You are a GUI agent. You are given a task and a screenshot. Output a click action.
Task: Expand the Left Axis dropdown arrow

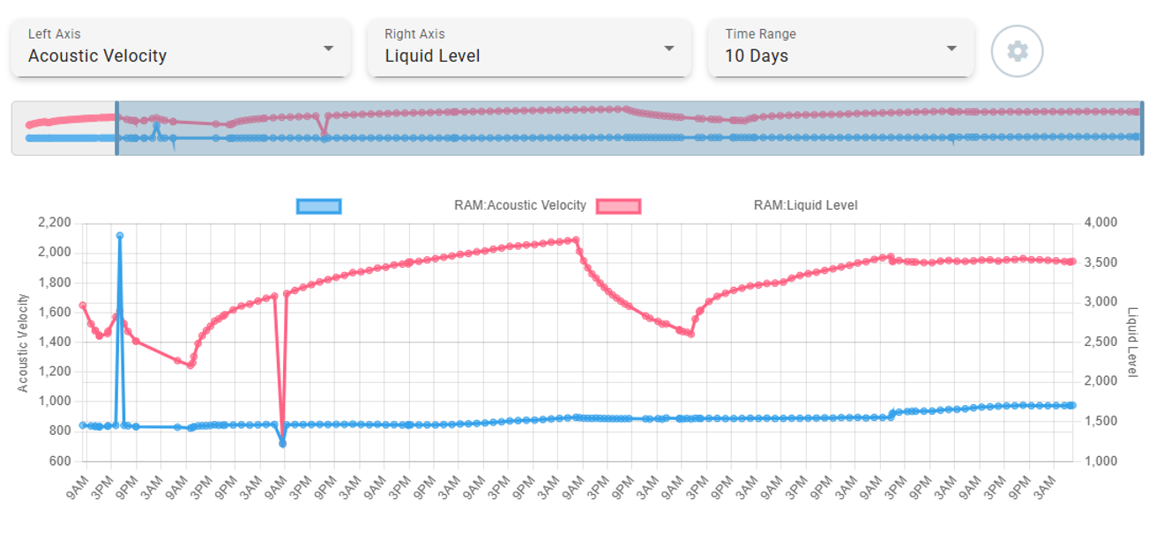[x=328, y=48]
